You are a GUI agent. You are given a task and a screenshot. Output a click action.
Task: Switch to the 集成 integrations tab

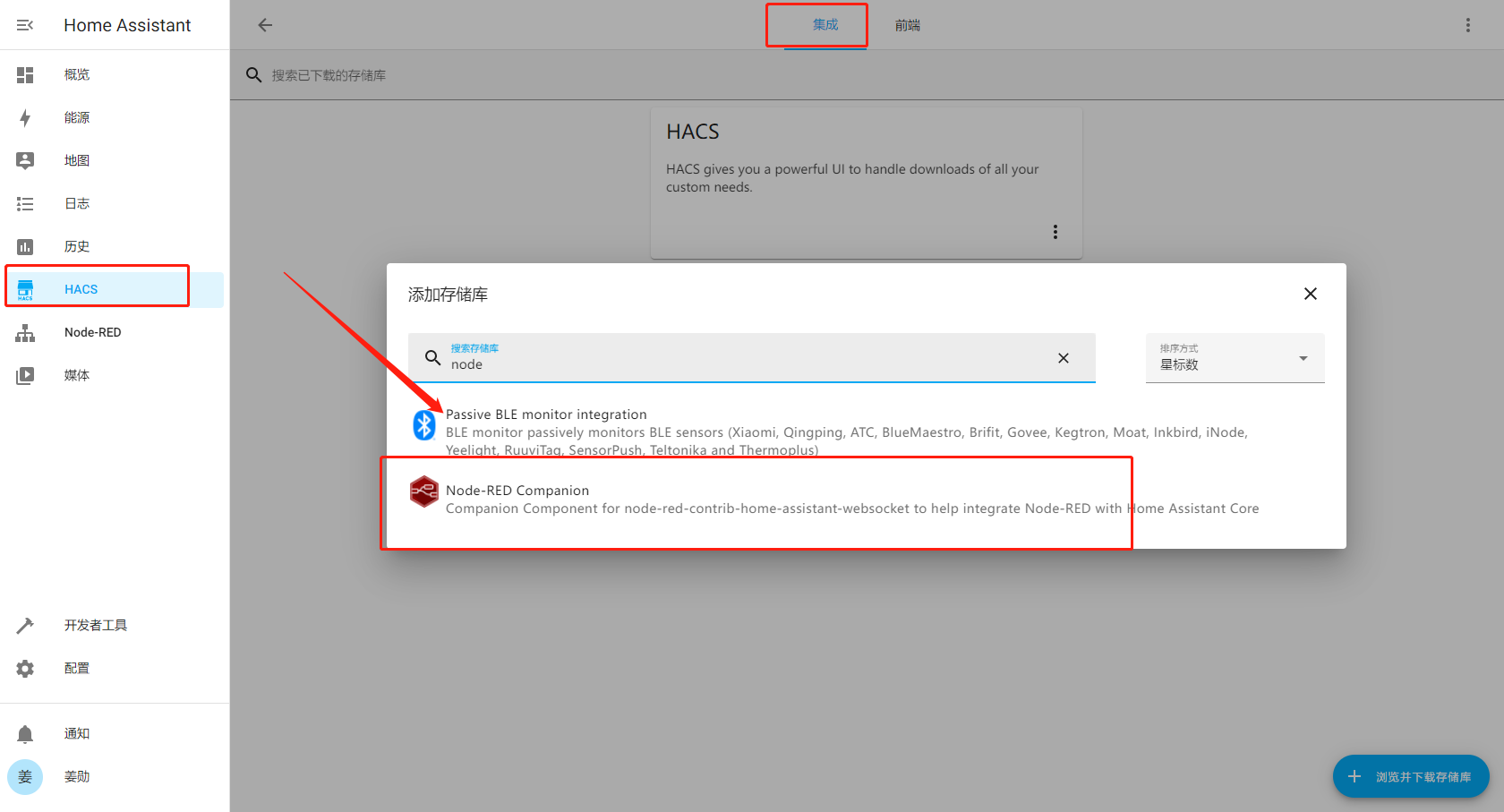[825, 25]
